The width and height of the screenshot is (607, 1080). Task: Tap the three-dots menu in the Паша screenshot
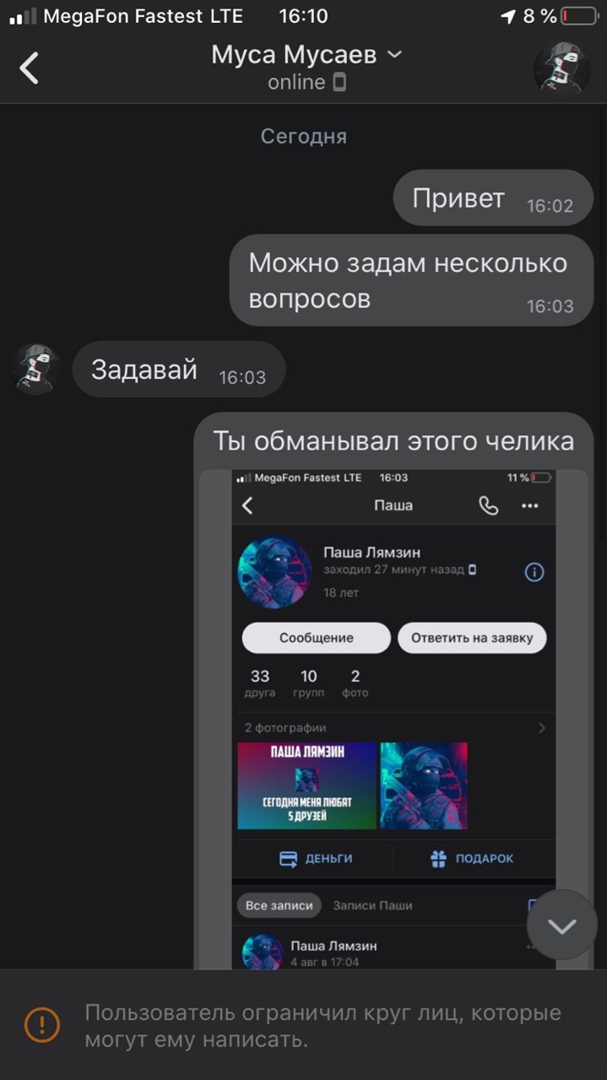[x=529, y=506]
